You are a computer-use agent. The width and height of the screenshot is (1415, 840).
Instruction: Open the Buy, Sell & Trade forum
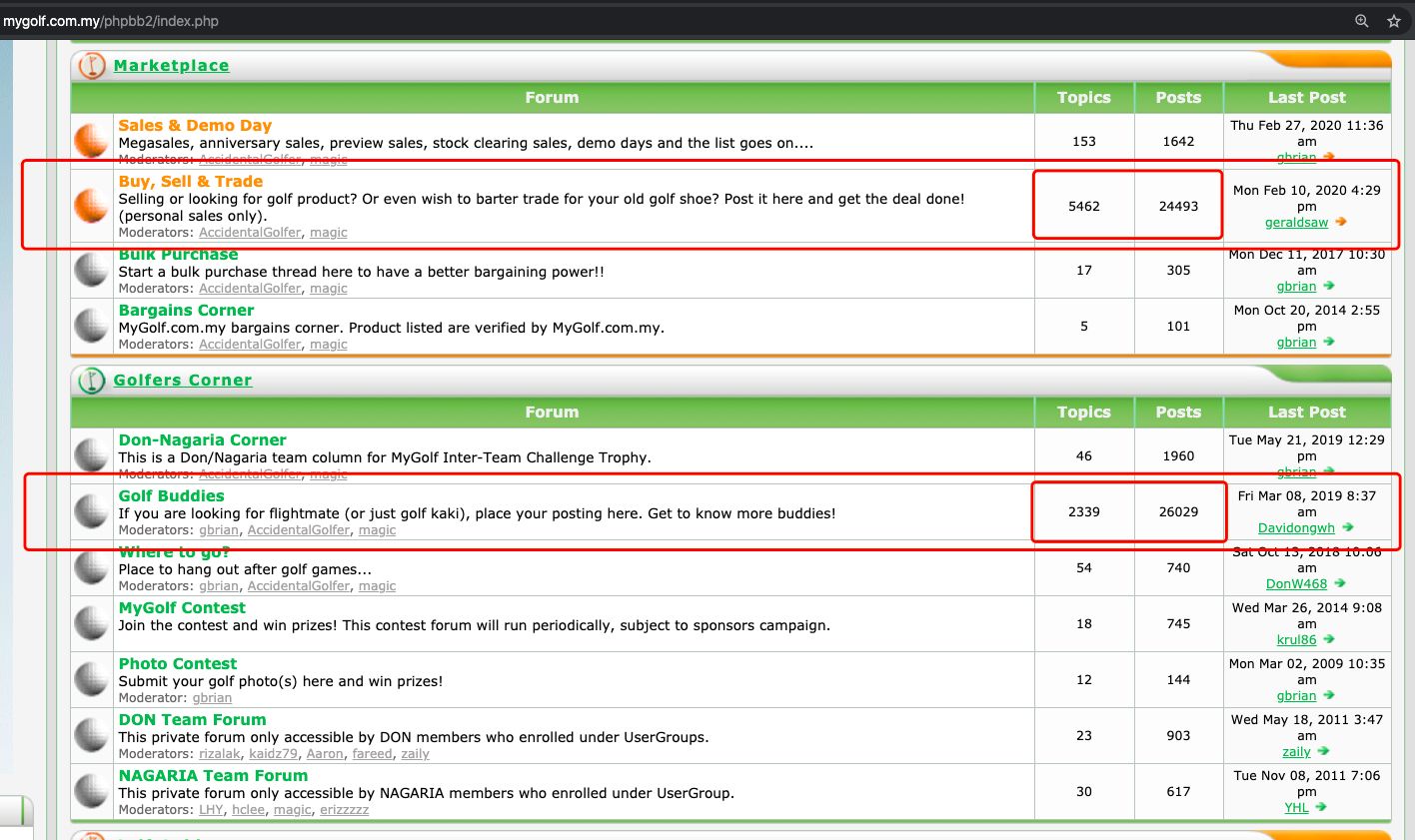pos(191,182)
